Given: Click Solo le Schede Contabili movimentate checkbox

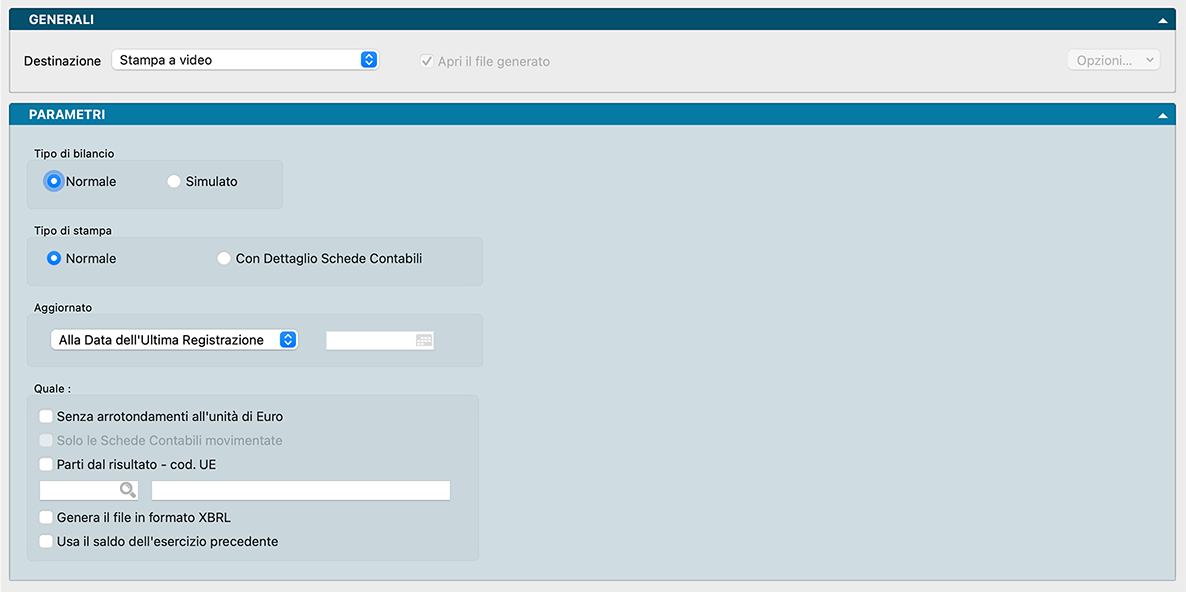Looking at the screenshot, I should [46, 440].
